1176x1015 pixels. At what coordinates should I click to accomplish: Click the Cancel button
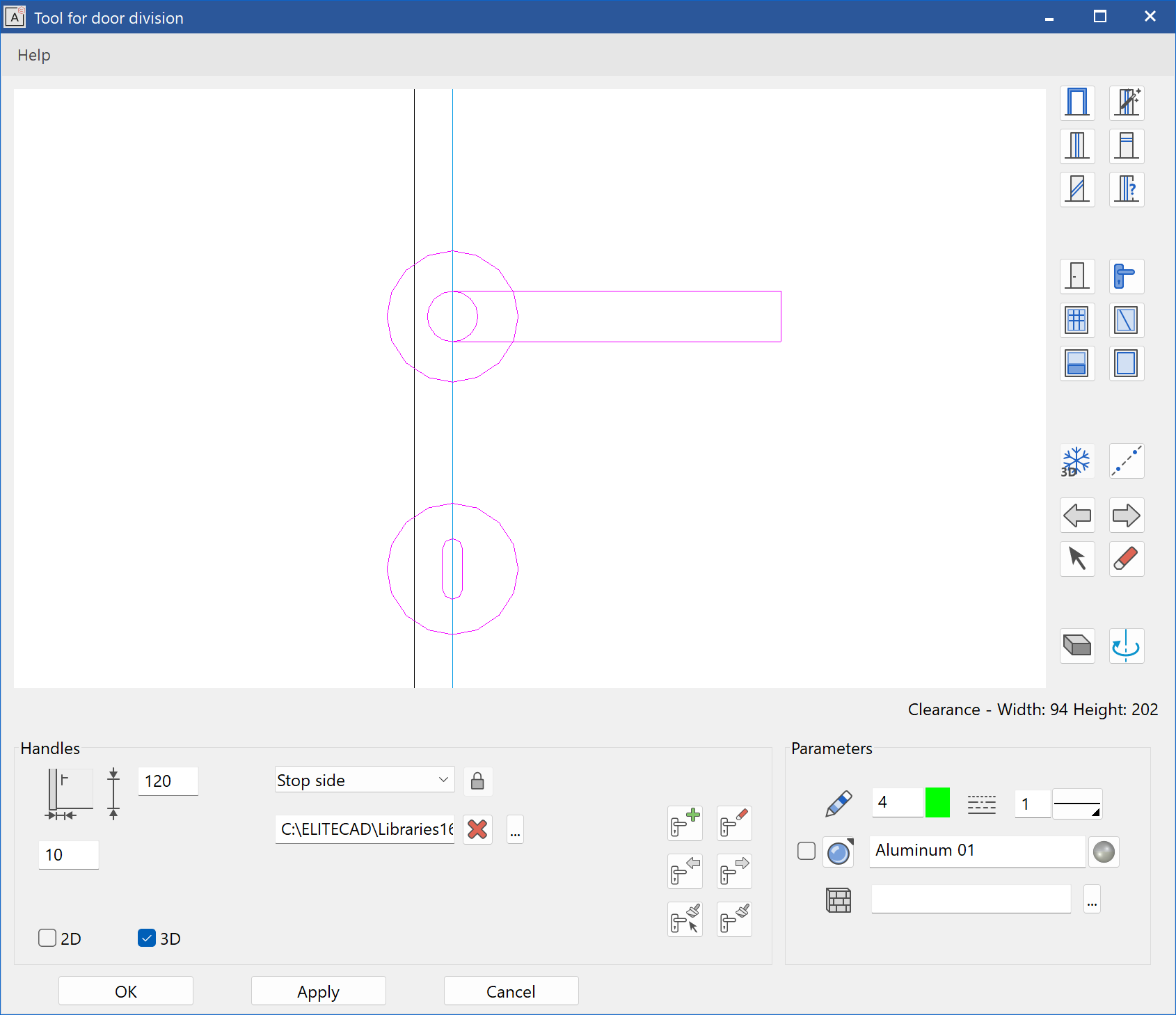tap(511, 991)
